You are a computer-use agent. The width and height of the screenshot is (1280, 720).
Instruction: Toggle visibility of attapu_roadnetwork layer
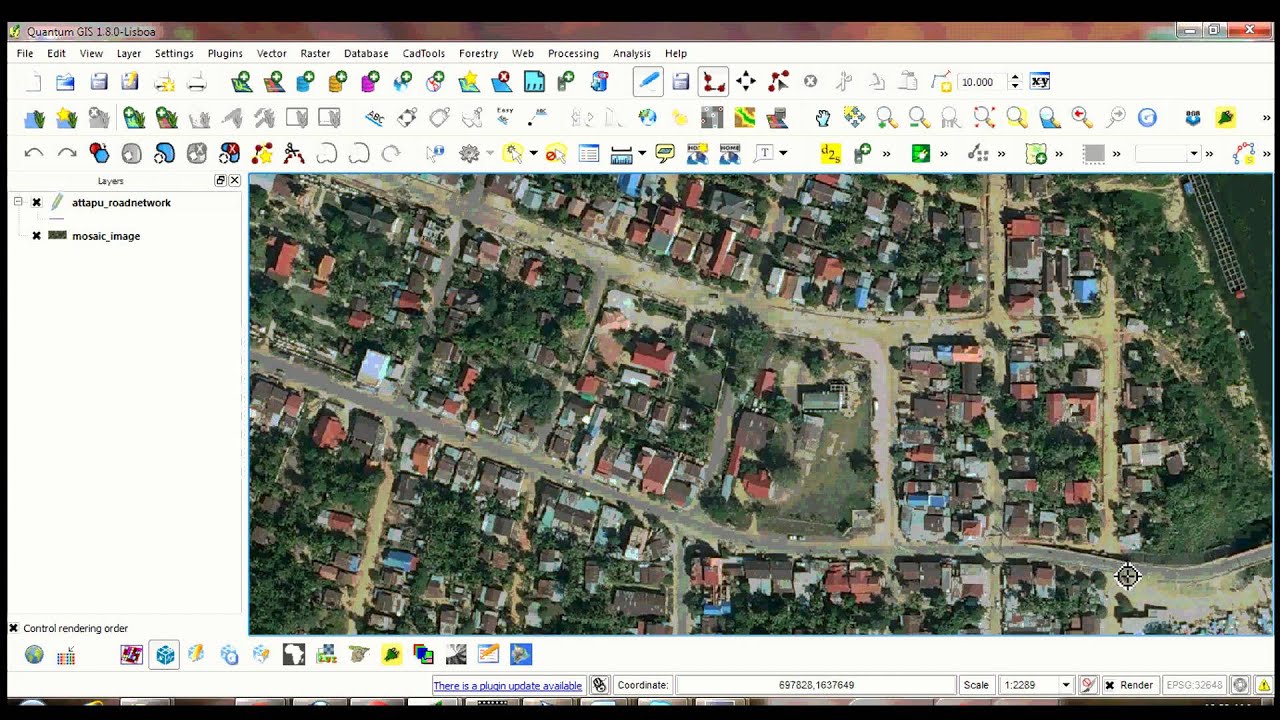tap(37, 203)
